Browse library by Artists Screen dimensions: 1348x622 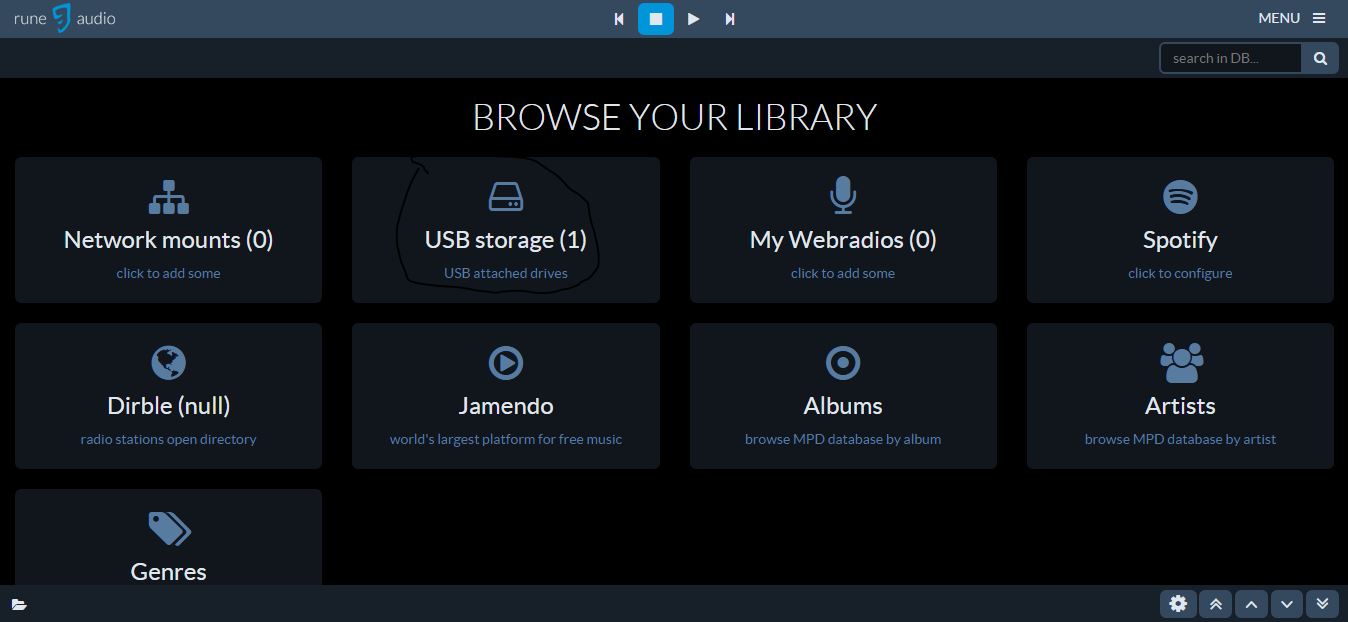point(1180,396)
